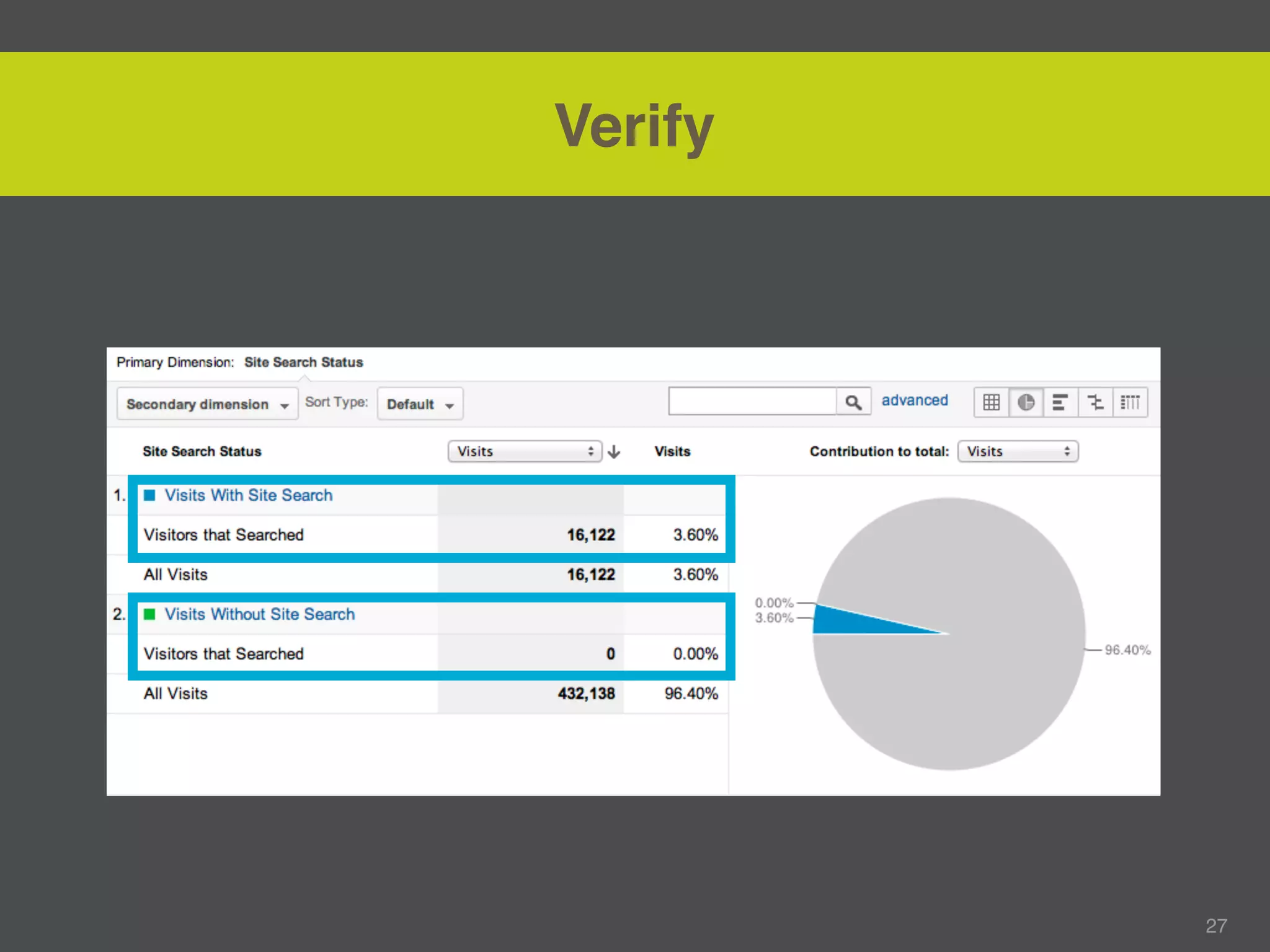Click the green swatch beside Visits Without Site Search

[x=149, y=614]
